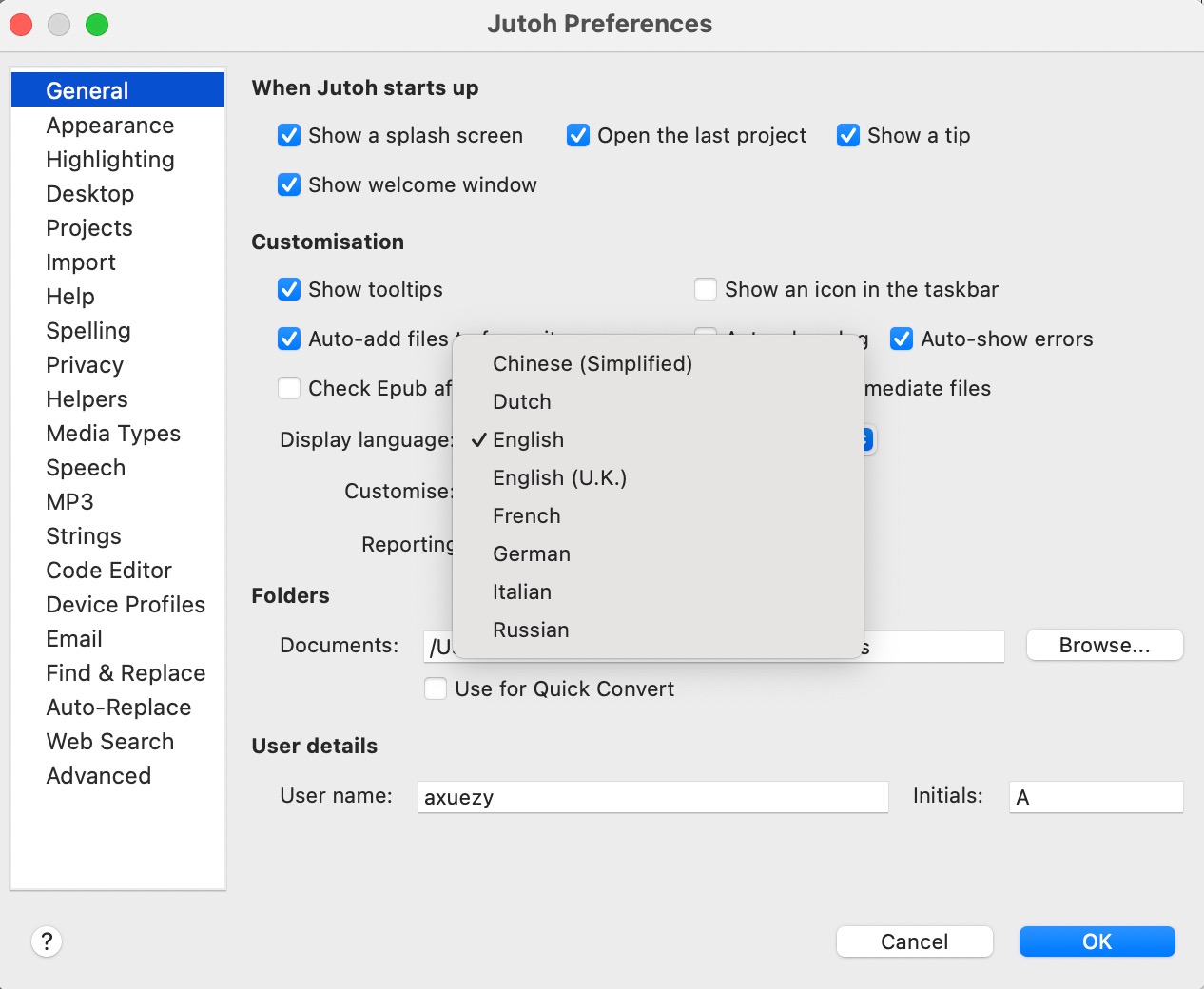This screenshot has width=1204, height=989.
Task: Disable Open the last project option
Action: (578, 136)
